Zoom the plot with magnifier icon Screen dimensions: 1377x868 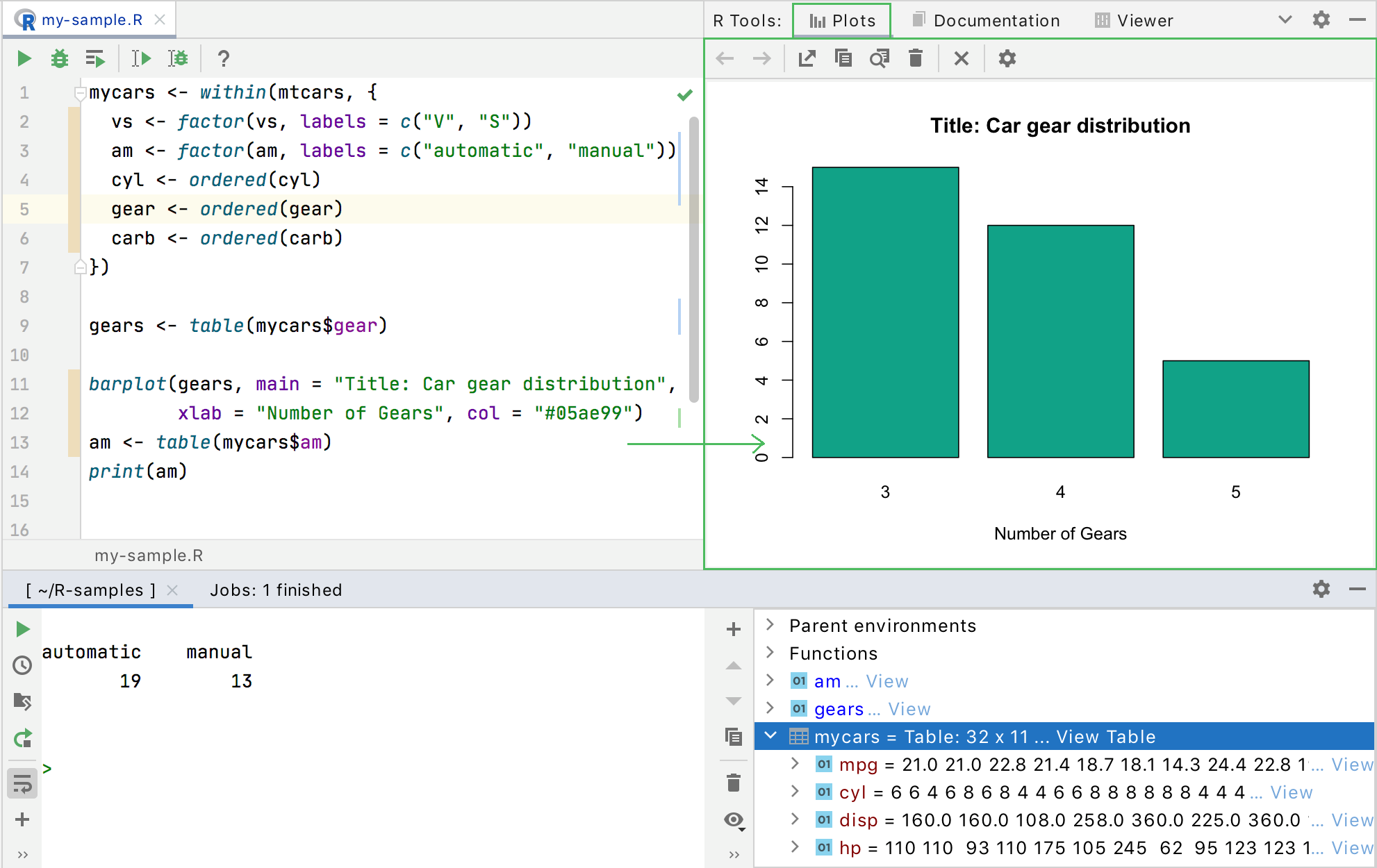pos(880,59)
